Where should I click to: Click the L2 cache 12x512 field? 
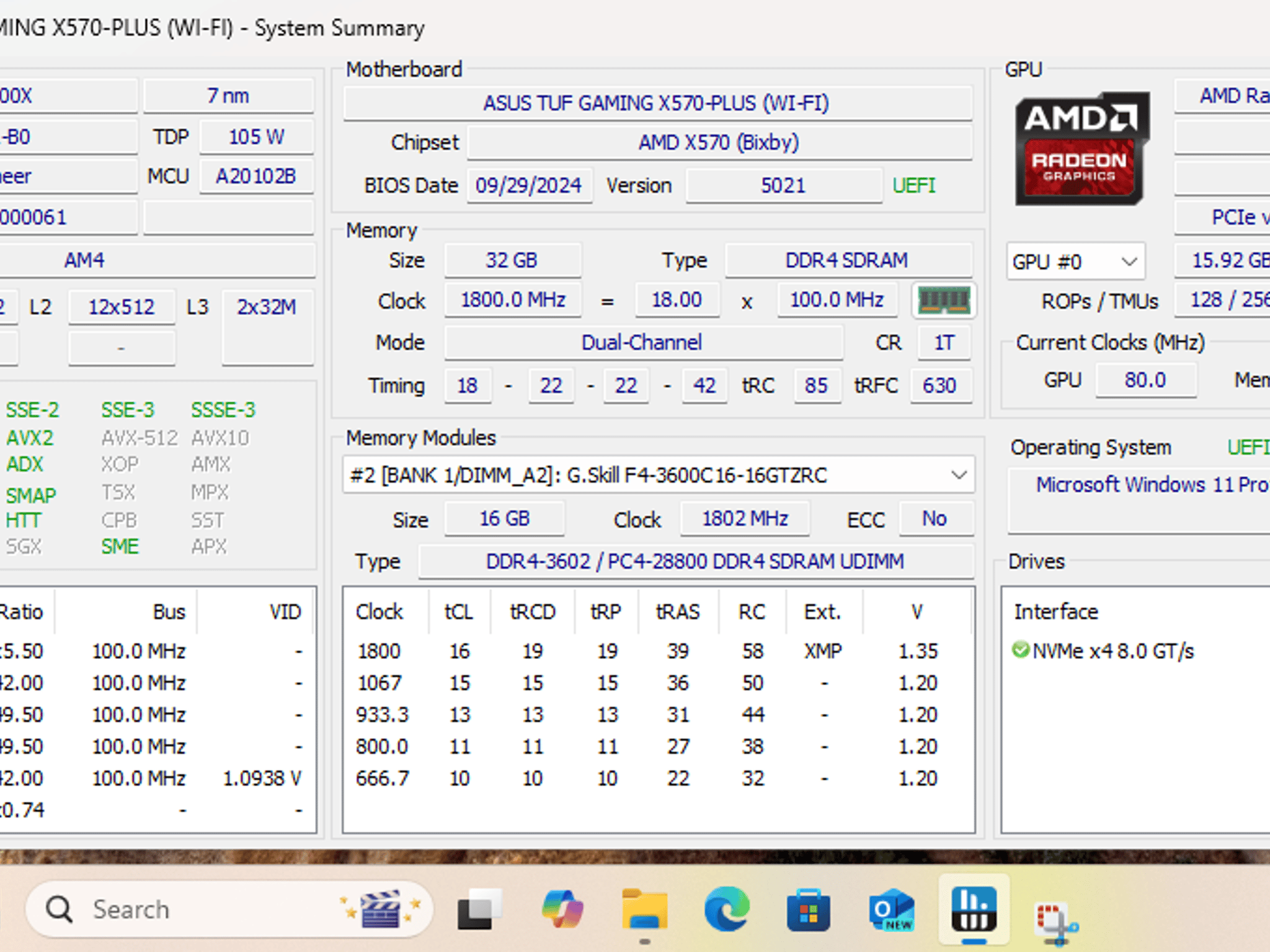[x=122, y=307]
